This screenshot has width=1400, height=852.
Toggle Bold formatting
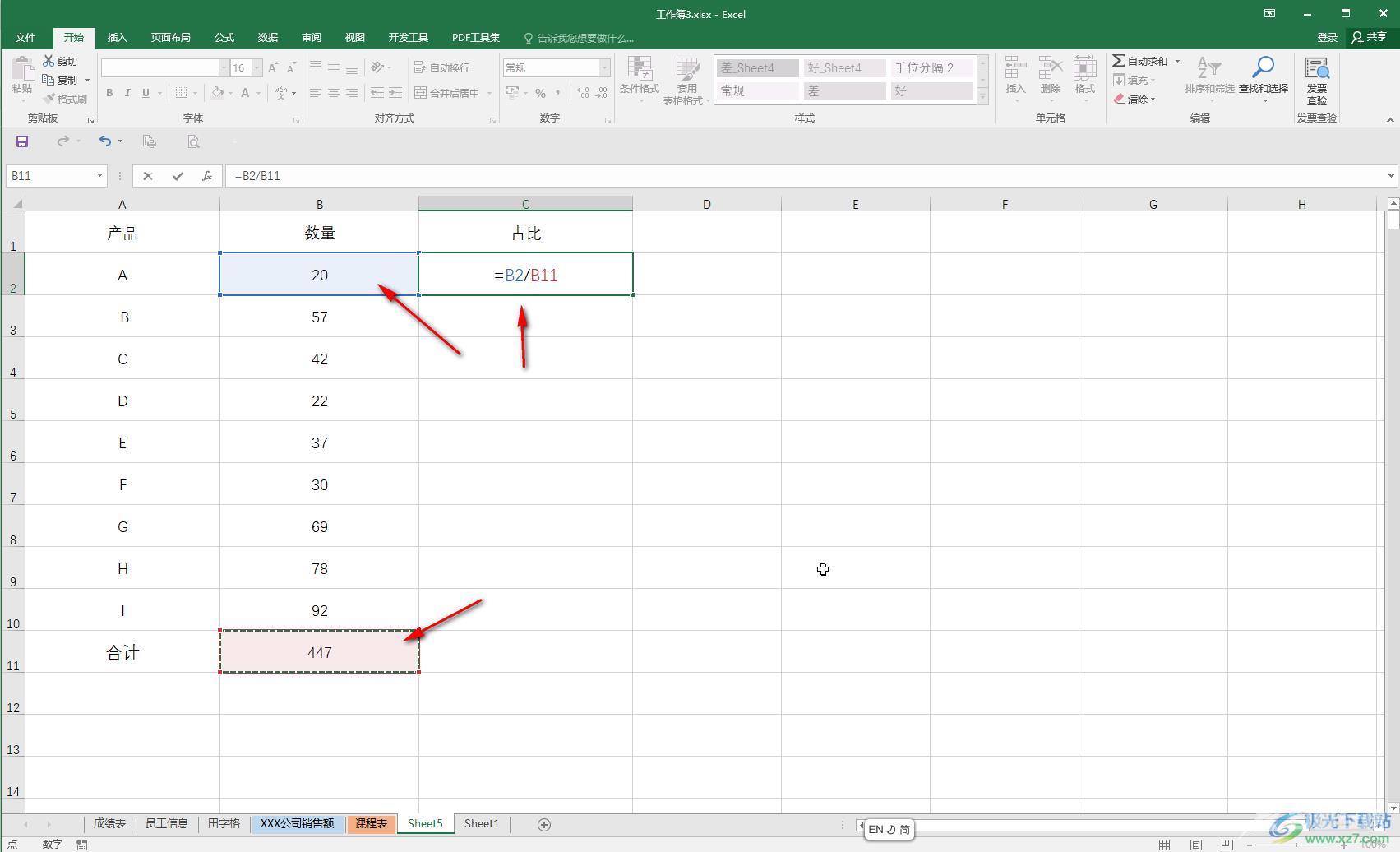[109, 93]
